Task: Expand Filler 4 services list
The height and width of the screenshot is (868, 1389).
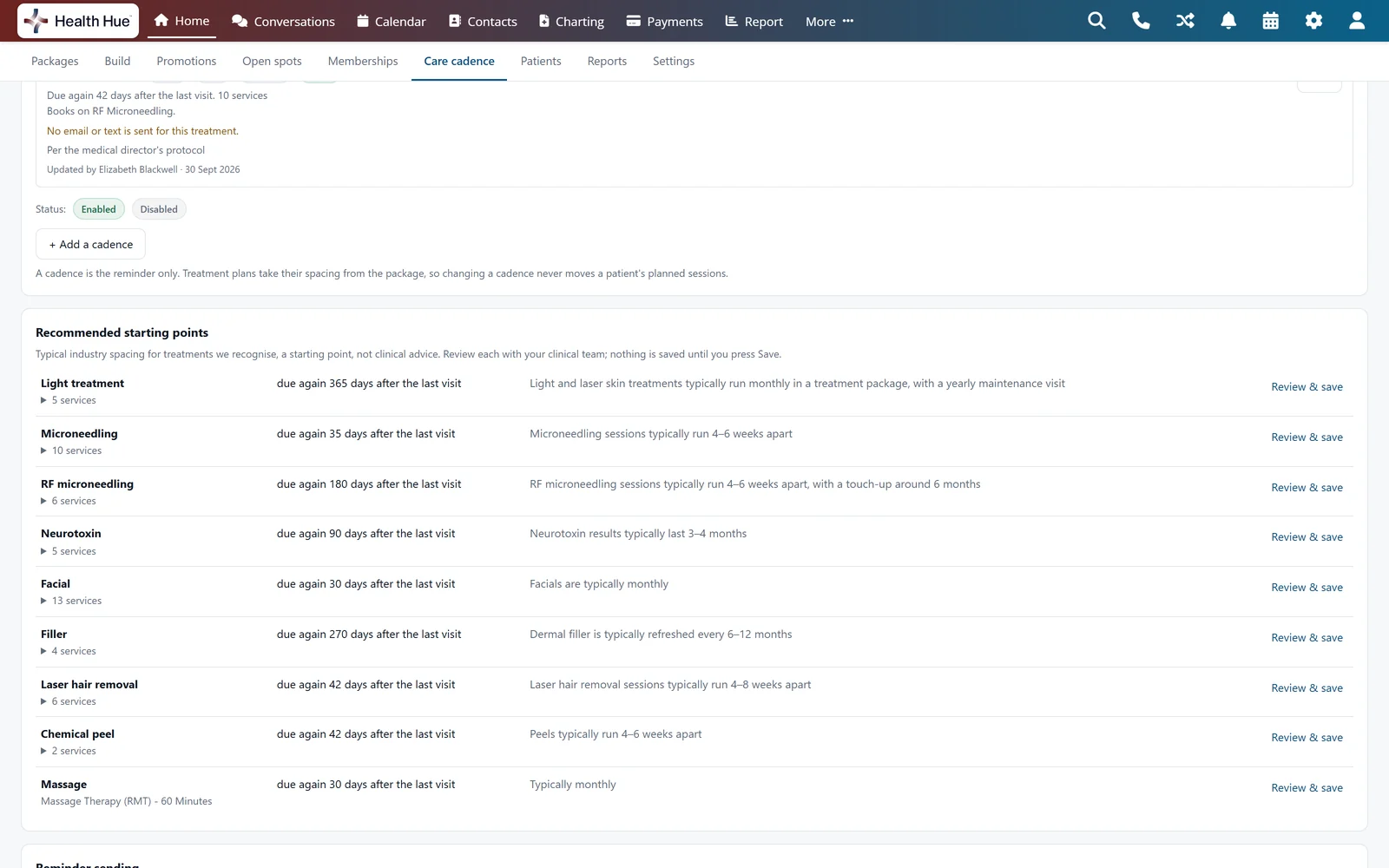Action: [69, 651]
